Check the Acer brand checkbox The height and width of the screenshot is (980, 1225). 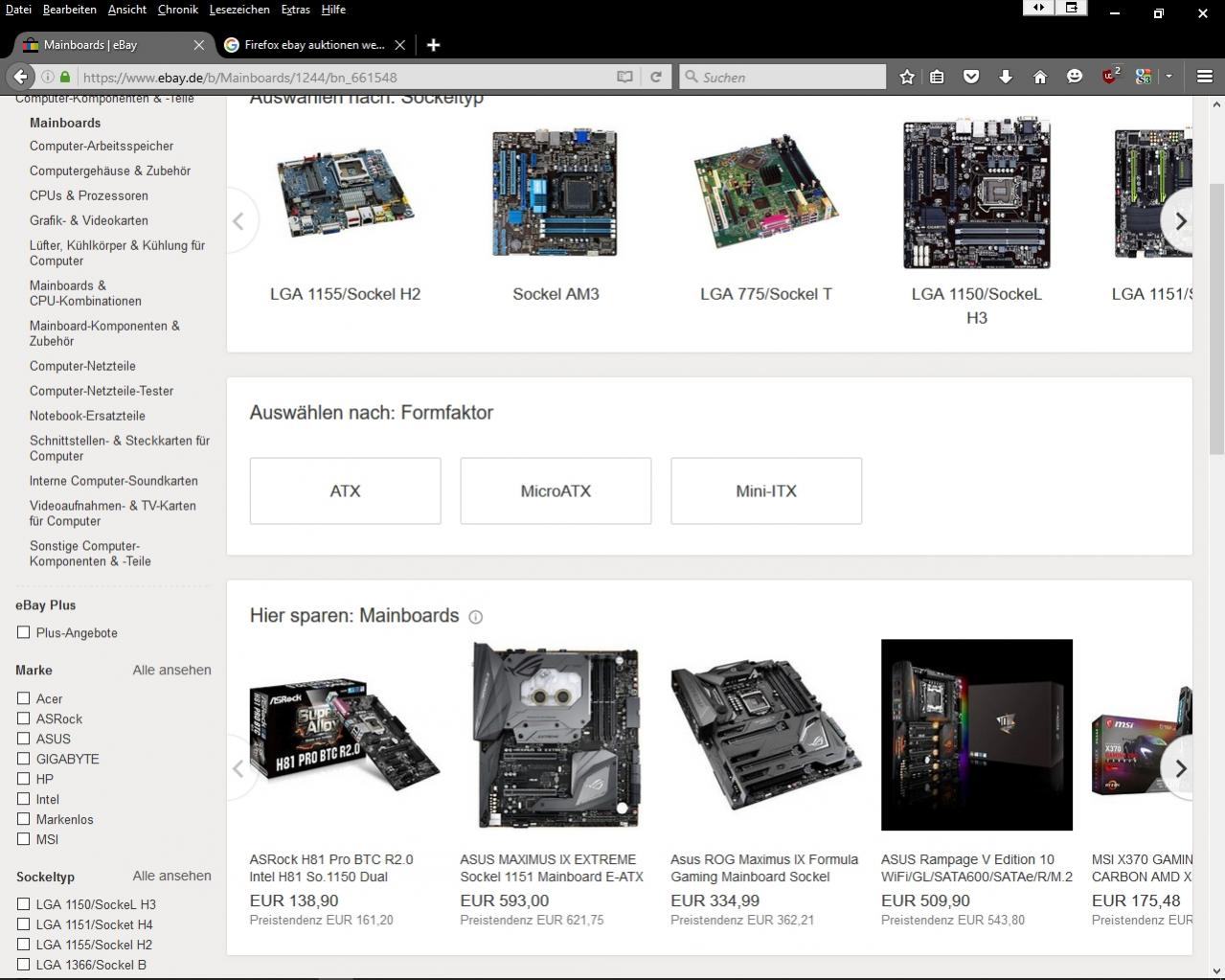coord(23,698)
